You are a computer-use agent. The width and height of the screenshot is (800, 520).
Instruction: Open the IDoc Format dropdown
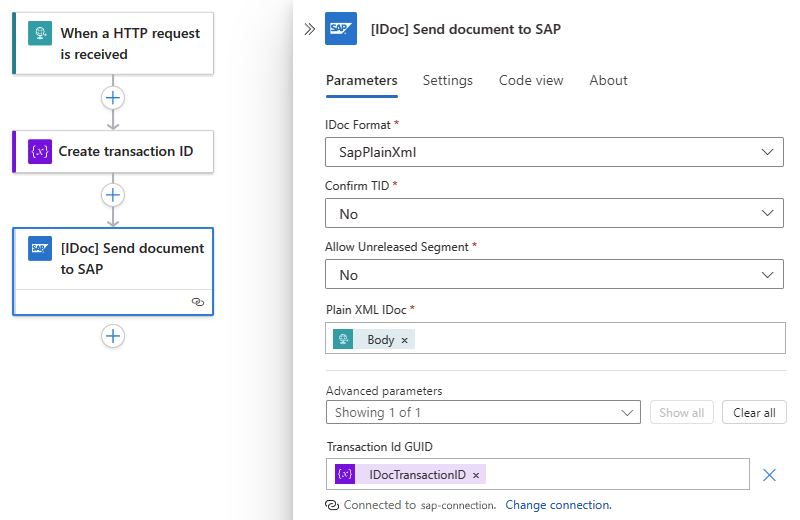coord(555,152)
